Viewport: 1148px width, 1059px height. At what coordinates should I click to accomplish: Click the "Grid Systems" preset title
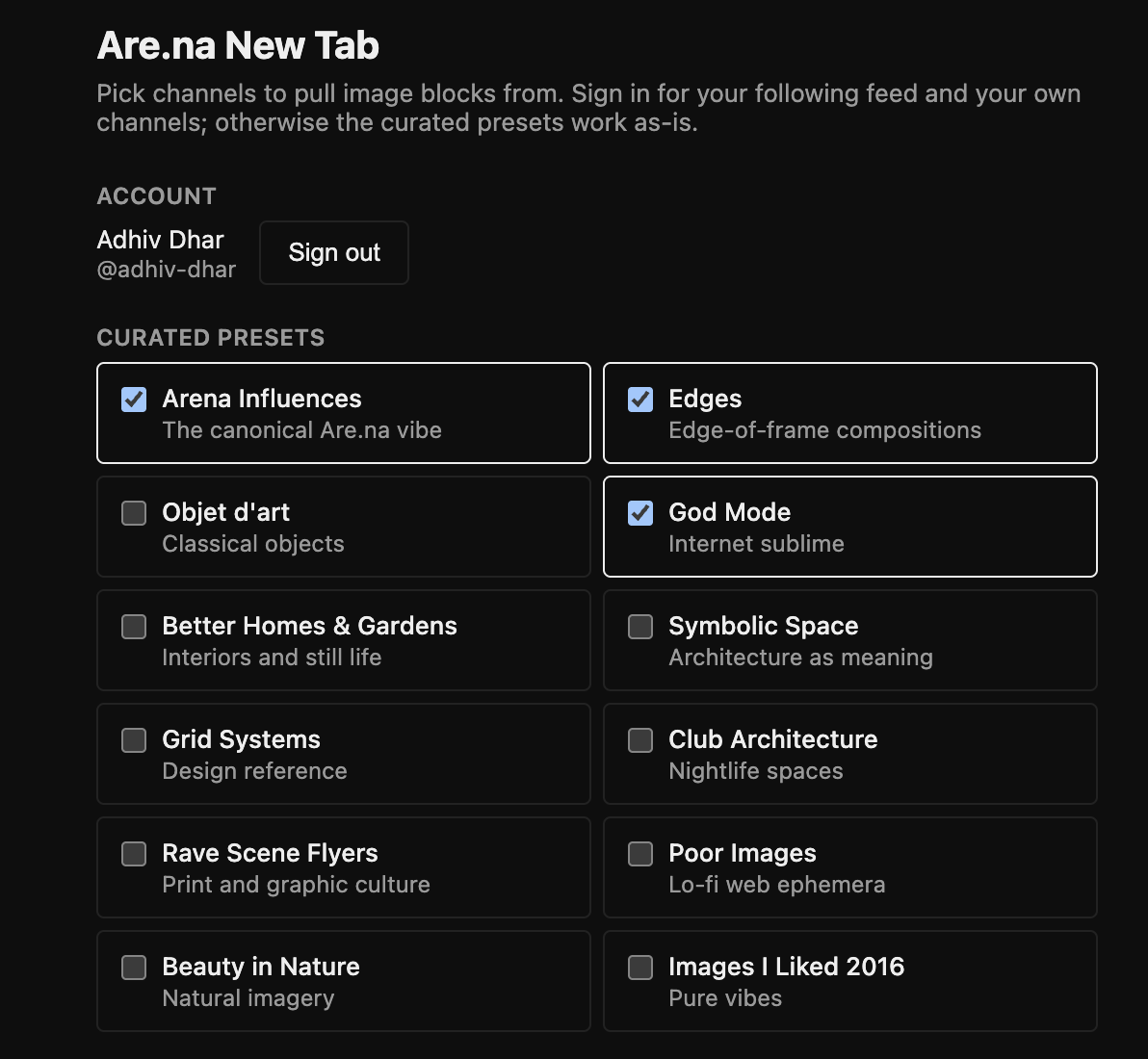241,740
